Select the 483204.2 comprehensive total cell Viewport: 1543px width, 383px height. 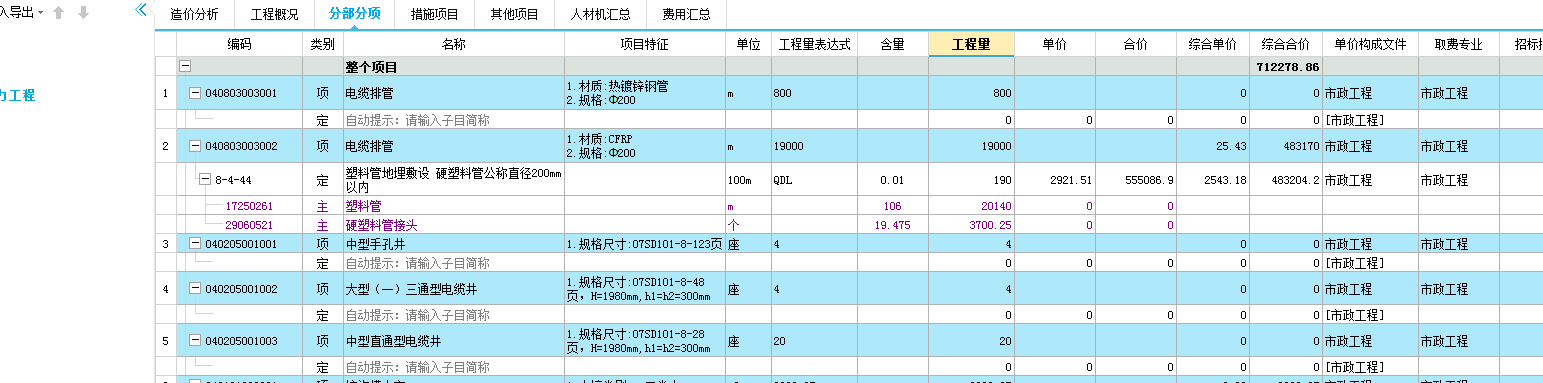[1286, 180]
